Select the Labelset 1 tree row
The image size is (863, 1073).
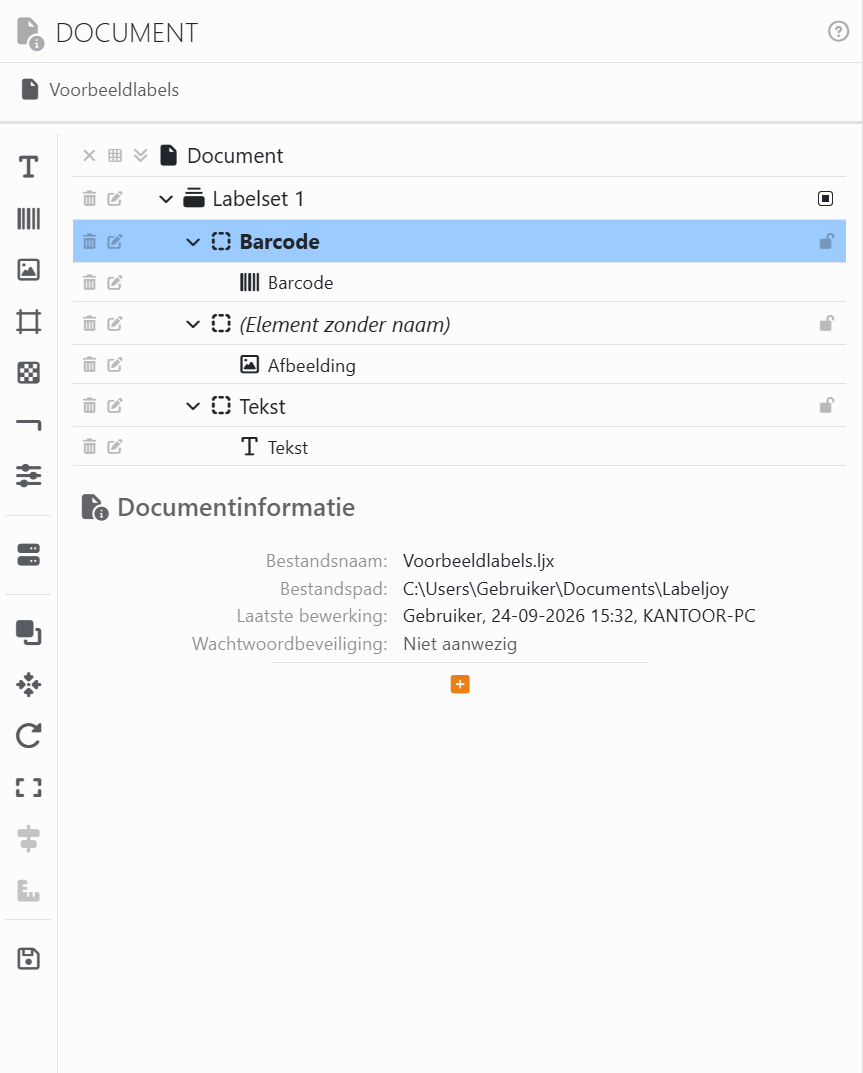pyautogui.click(x=459, y=198)
